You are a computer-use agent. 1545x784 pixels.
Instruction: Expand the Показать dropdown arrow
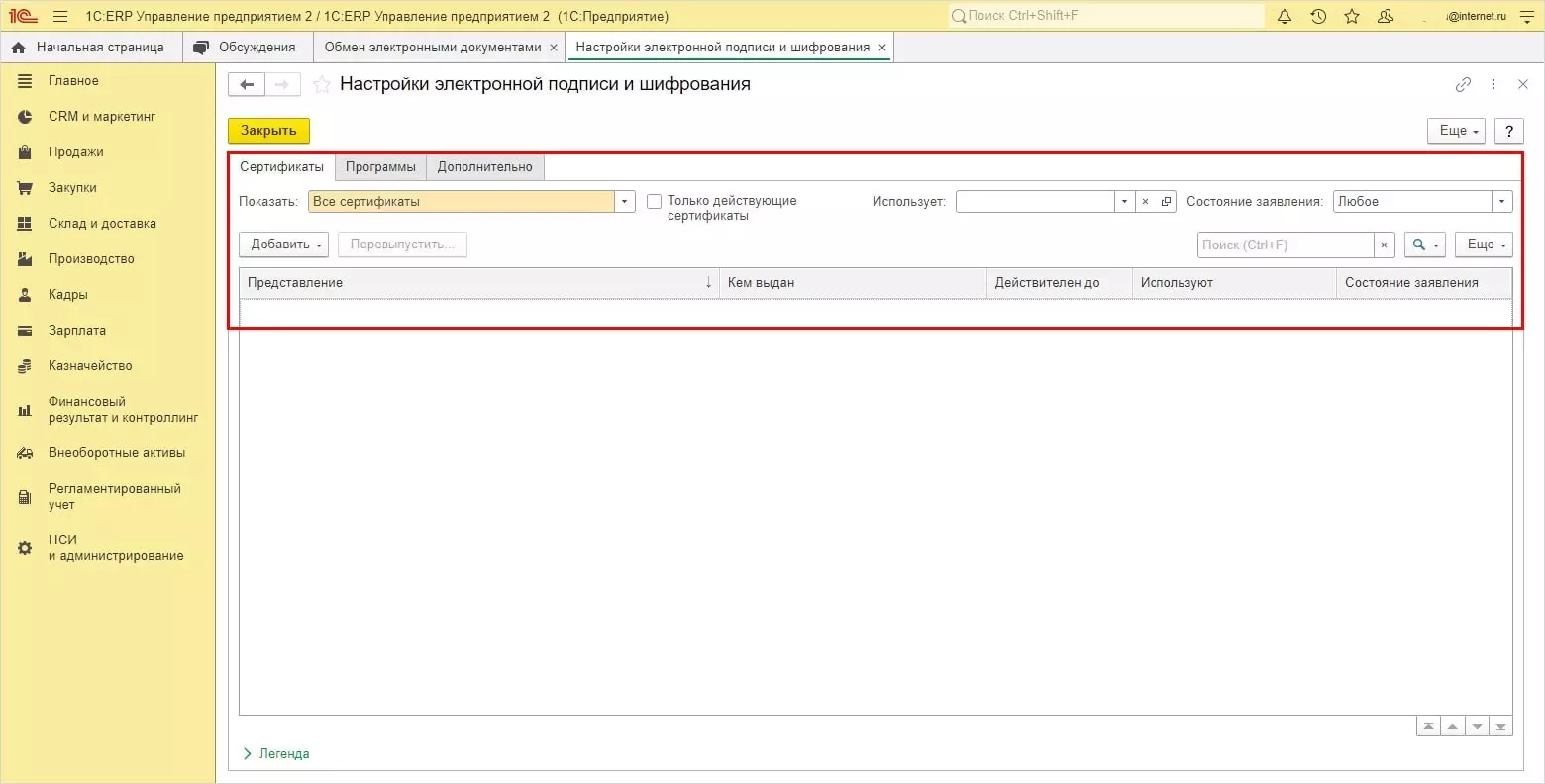(624, 202)
